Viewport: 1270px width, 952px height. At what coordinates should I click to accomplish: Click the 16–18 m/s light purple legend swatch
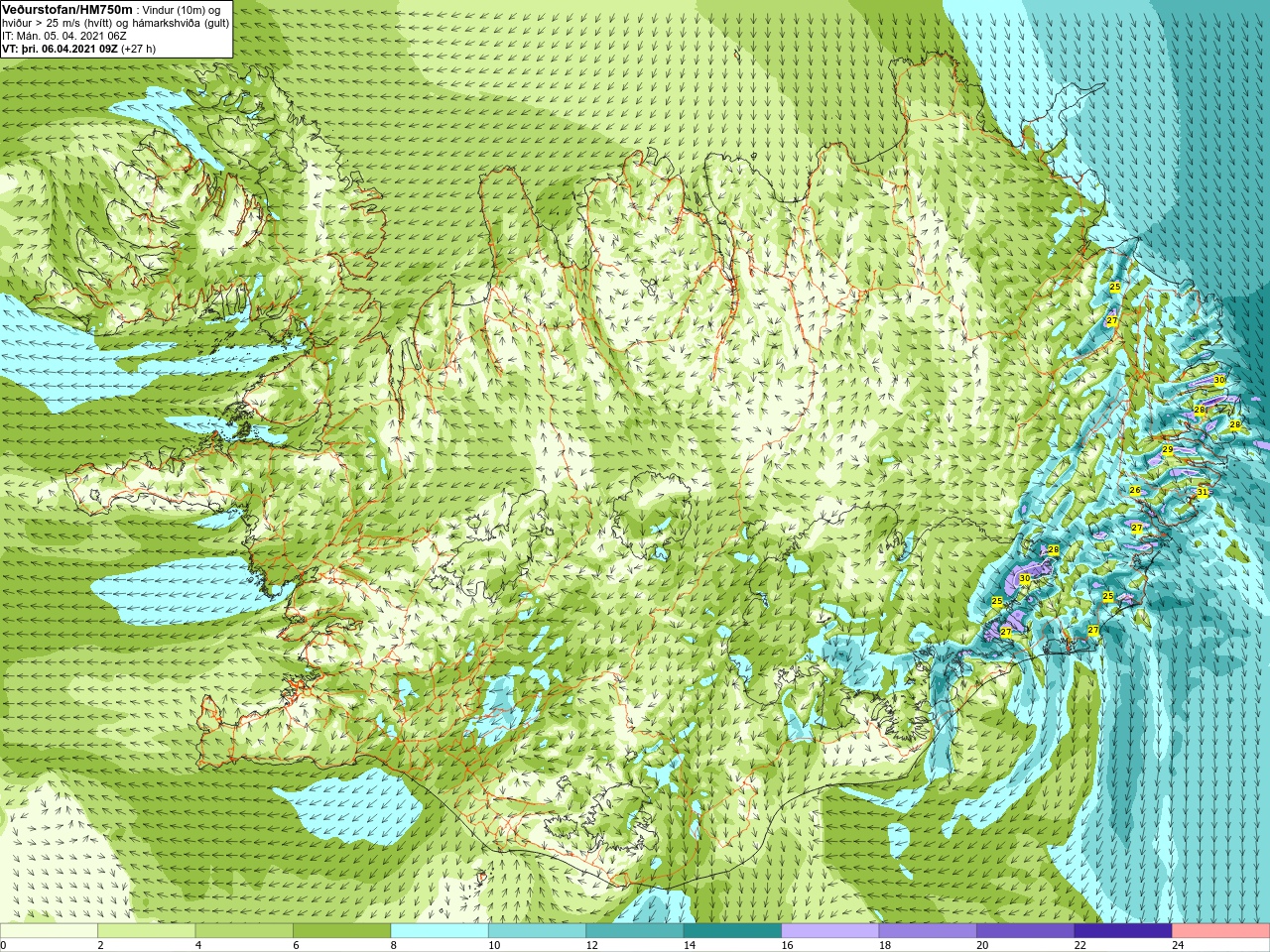pyautogui.click(x=830, y=930)
